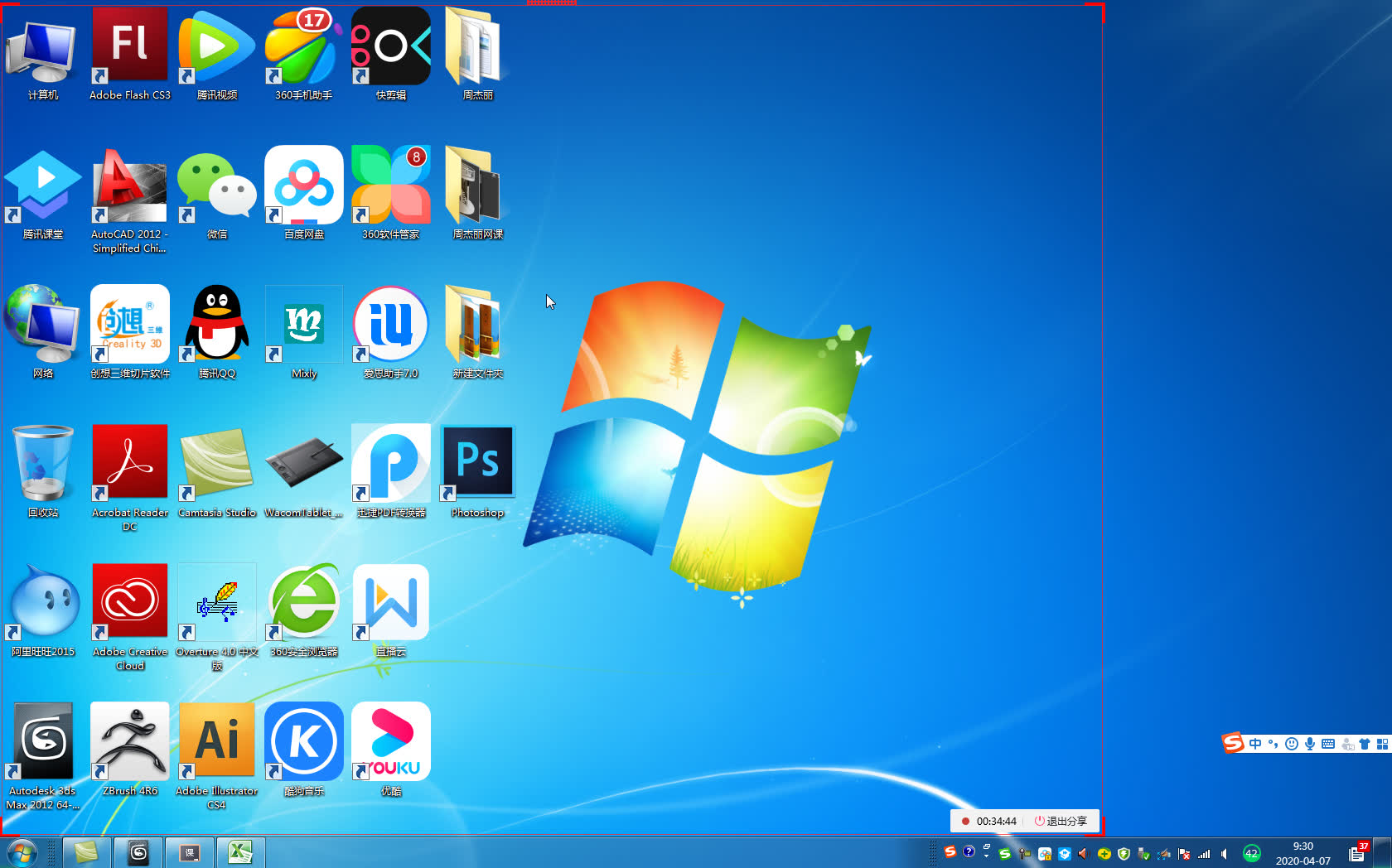Launch AutoCAD 2012 Simplified Chinese shortcut
Image resolution: width=1392 pixels, height=868 pixels.
pyautogui.click(x=130, y=200)
